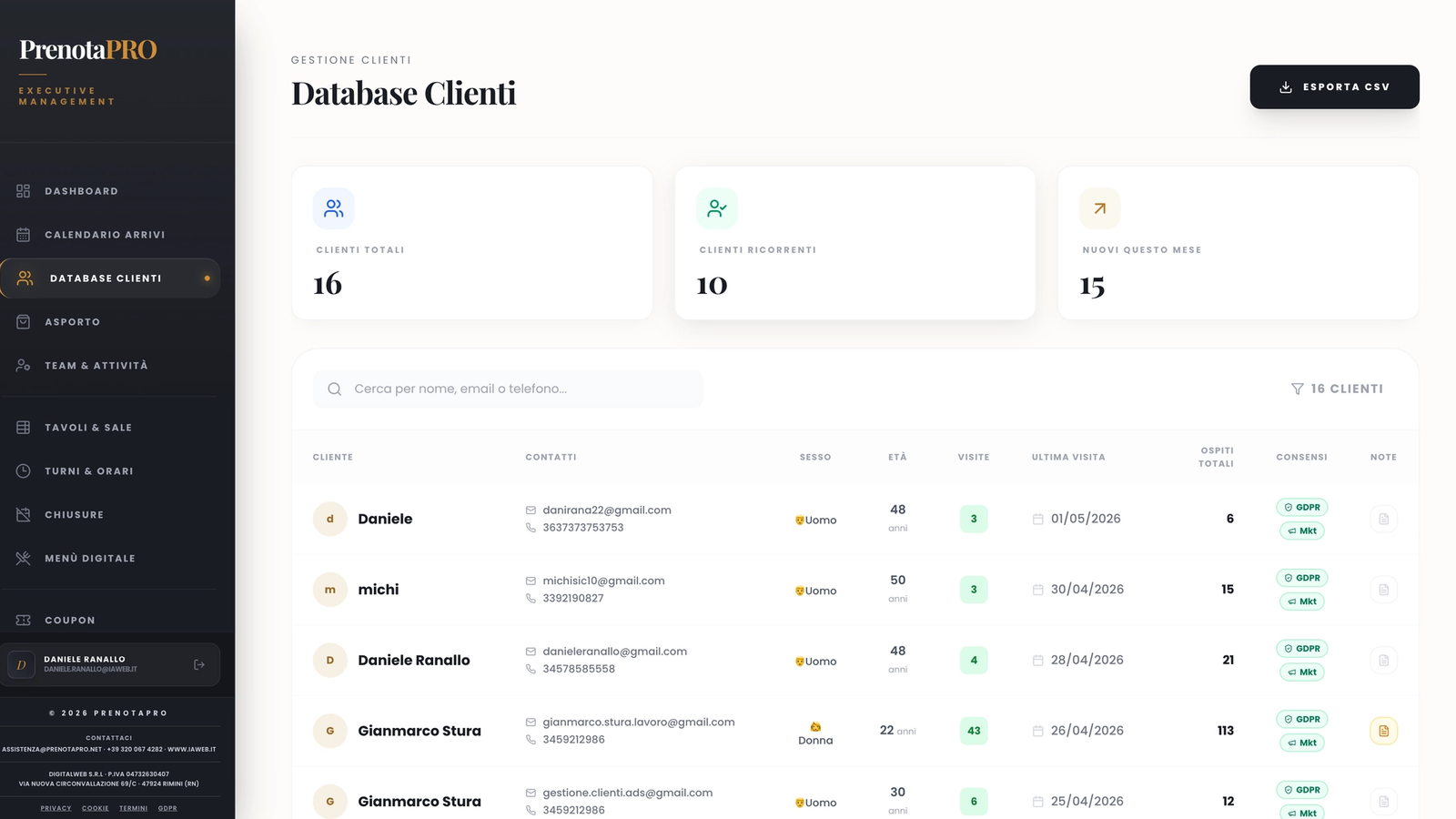Open the notes icon in Daniele's row

(1383, 519)
